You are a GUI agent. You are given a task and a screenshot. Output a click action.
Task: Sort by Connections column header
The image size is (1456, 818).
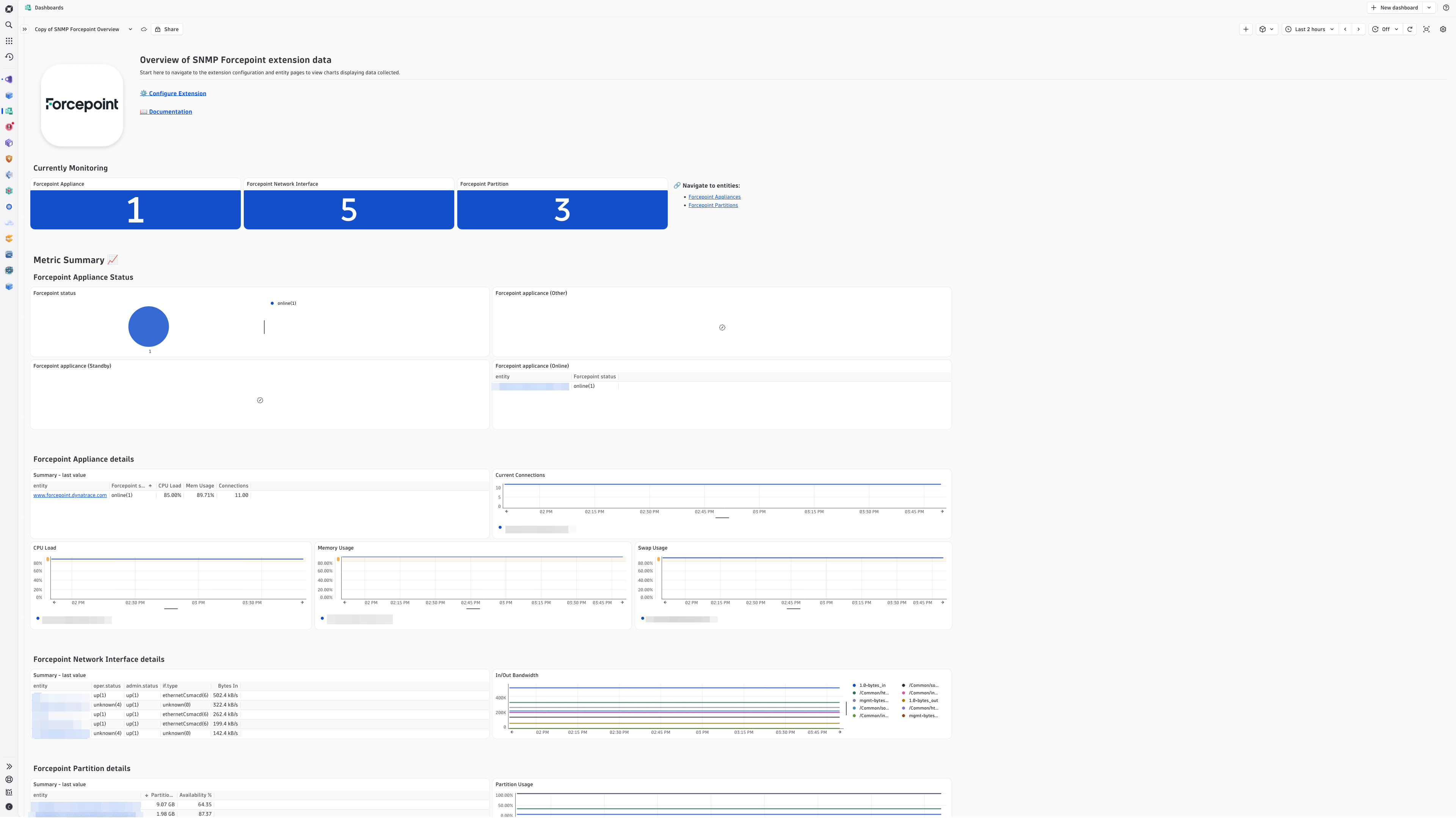pos(234,486)
